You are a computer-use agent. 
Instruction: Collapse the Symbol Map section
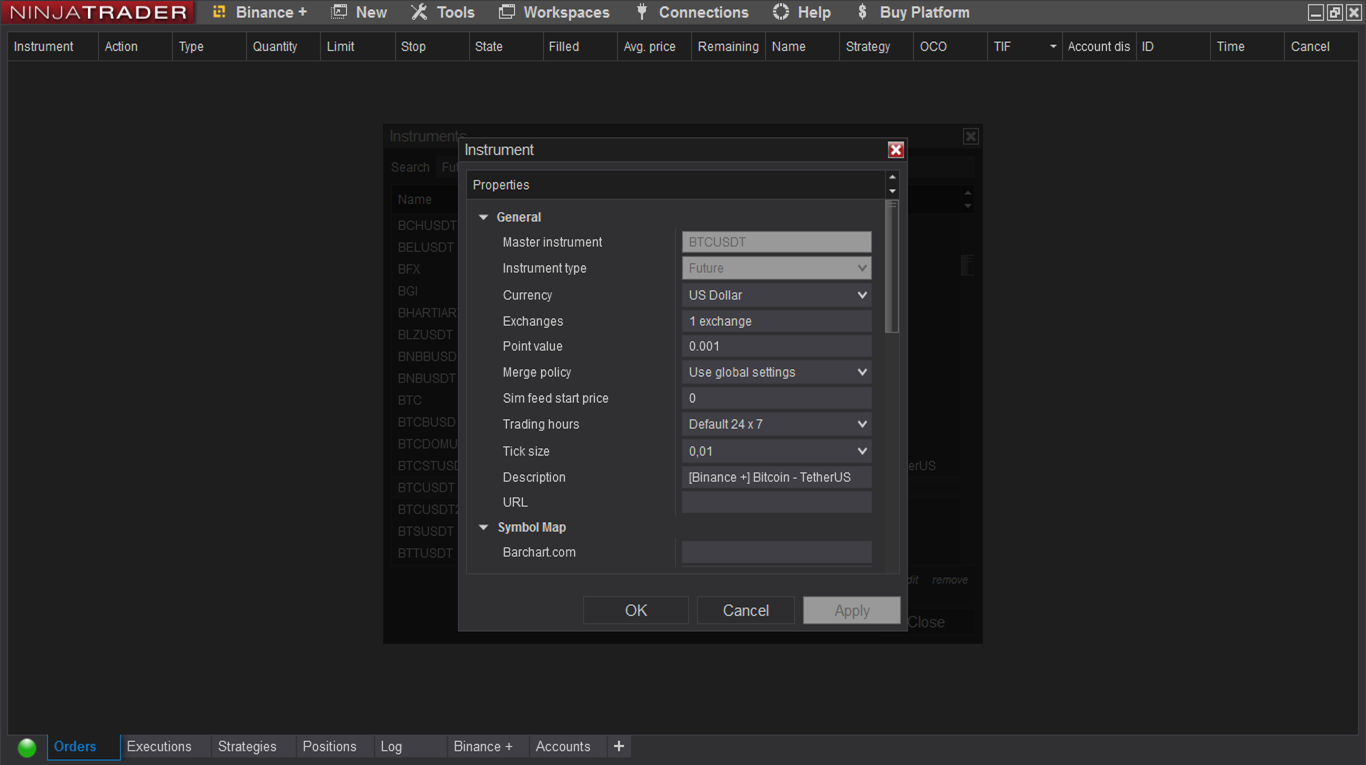click(x=484, y=527)
